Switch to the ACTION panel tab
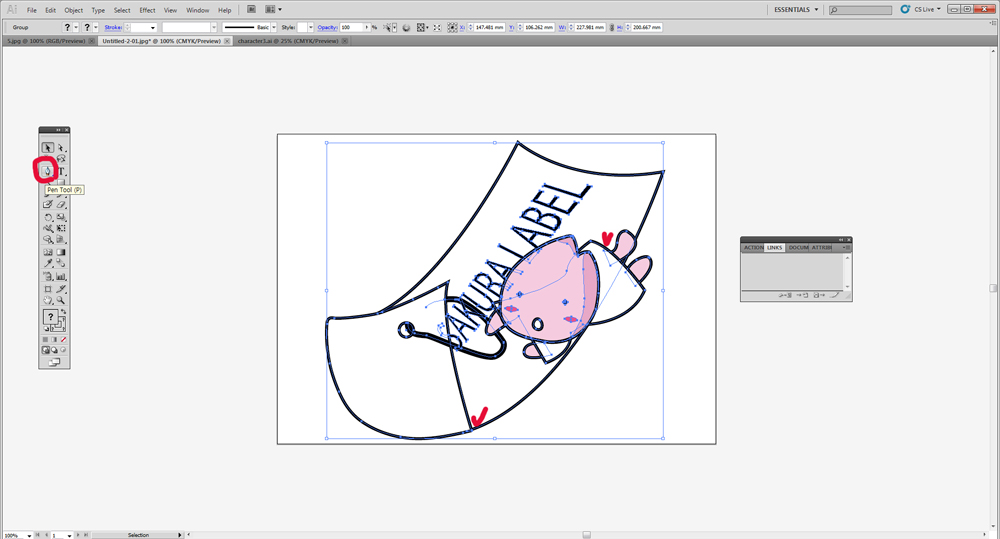The width and height of the screenshot is (1000, 539). tap(753, 247)
